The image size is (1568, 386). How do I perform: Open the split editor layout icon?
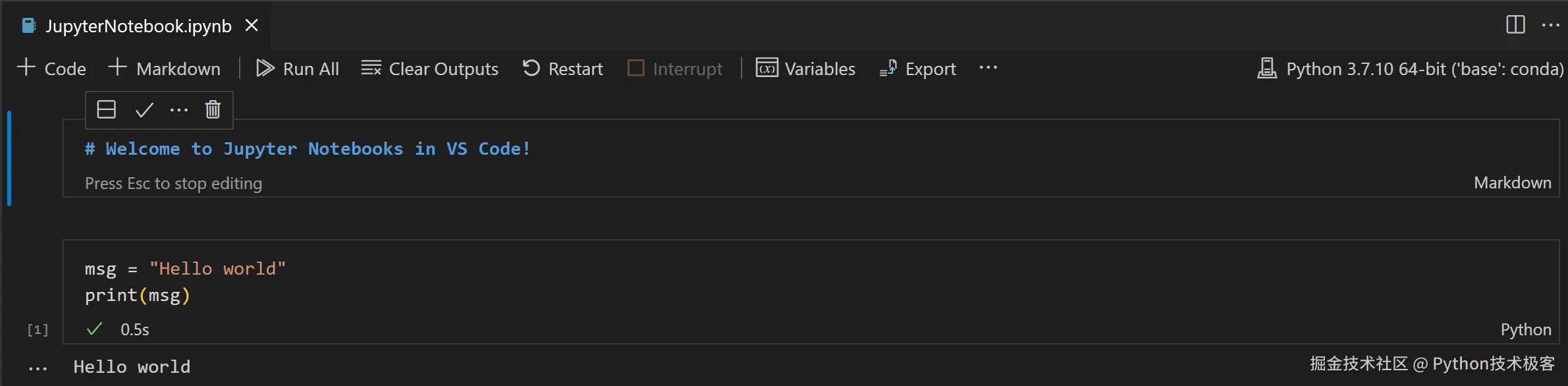coord(1515,25)
